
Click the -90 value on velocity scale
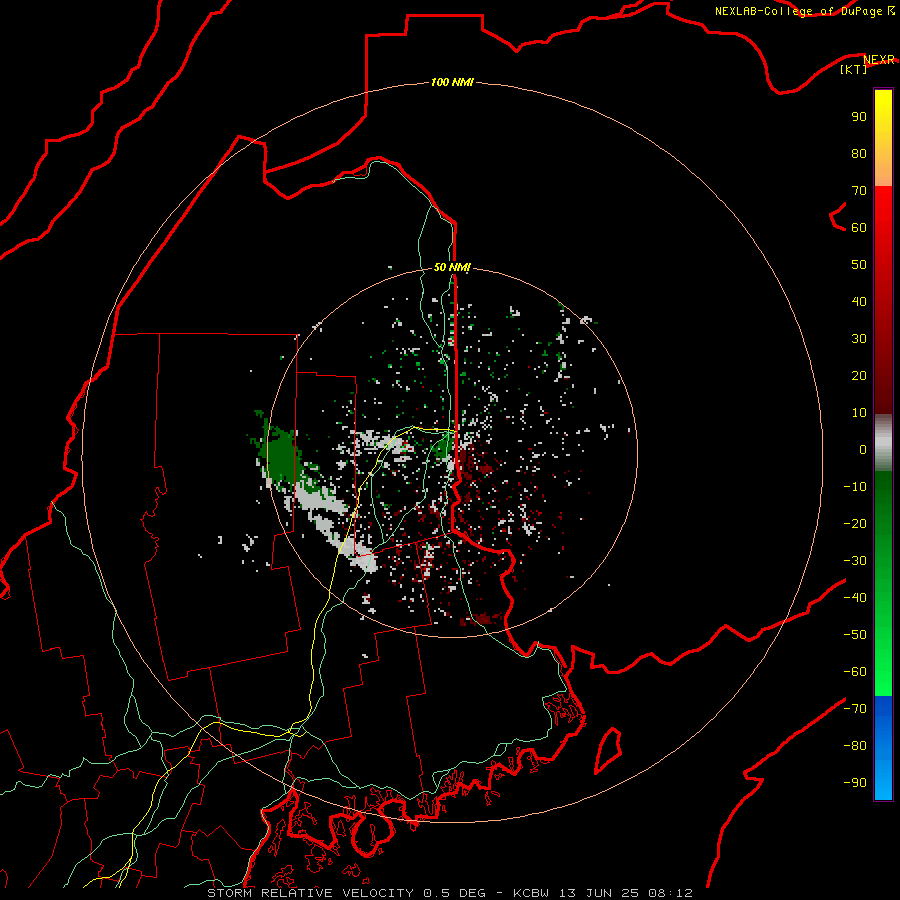point(855,783)
